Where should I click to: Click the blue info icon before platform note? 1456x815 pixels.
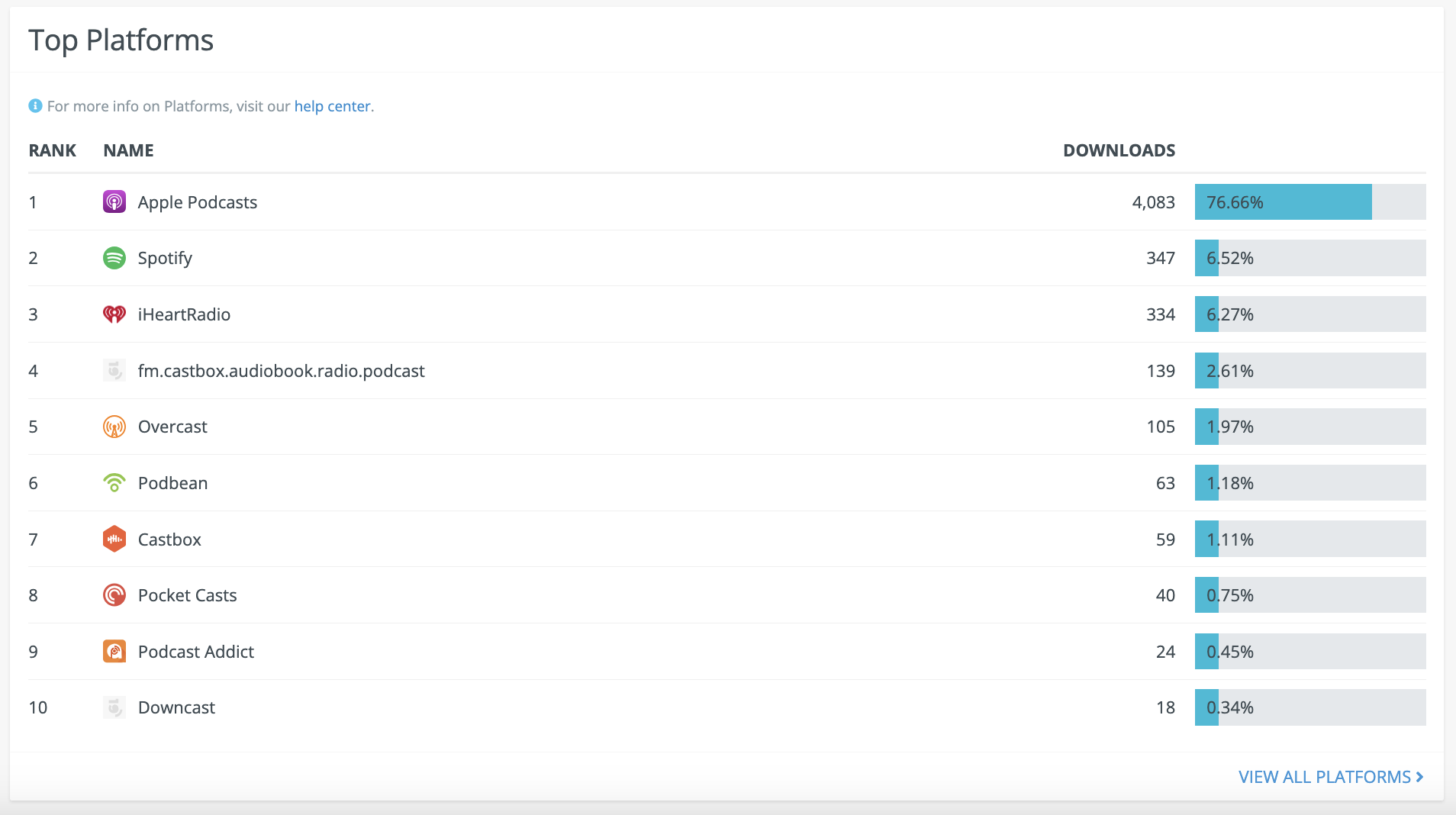tap(35, 106)
